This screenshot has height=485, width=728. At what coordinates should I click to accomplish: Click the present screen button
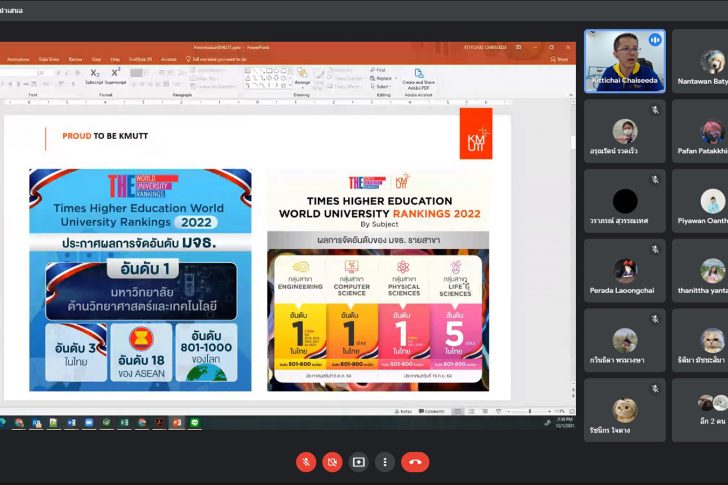[x=359, y=462]
